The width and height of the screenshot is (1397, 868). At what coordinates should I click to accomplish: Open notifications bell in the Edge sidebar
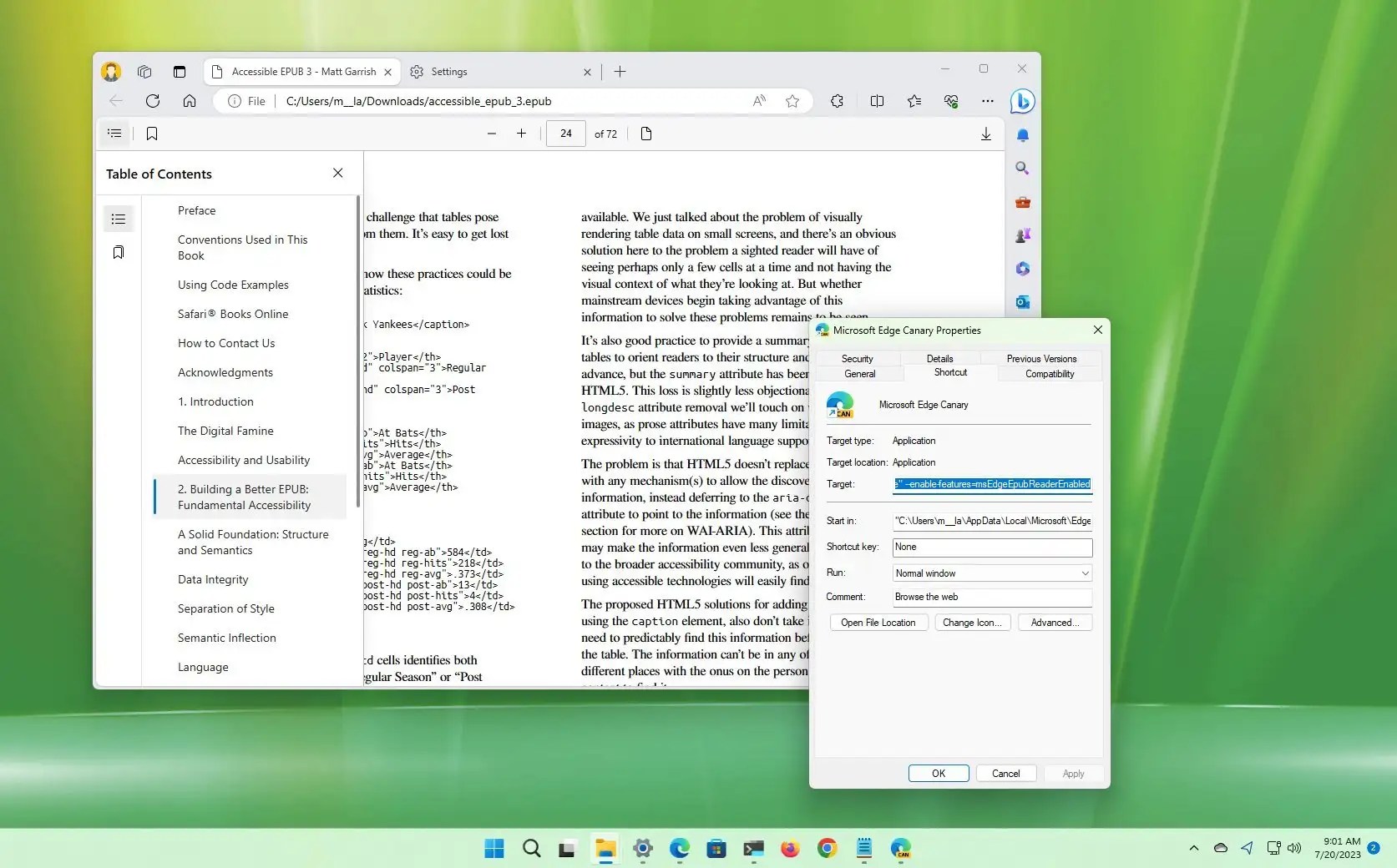(x=1022, y=134)
